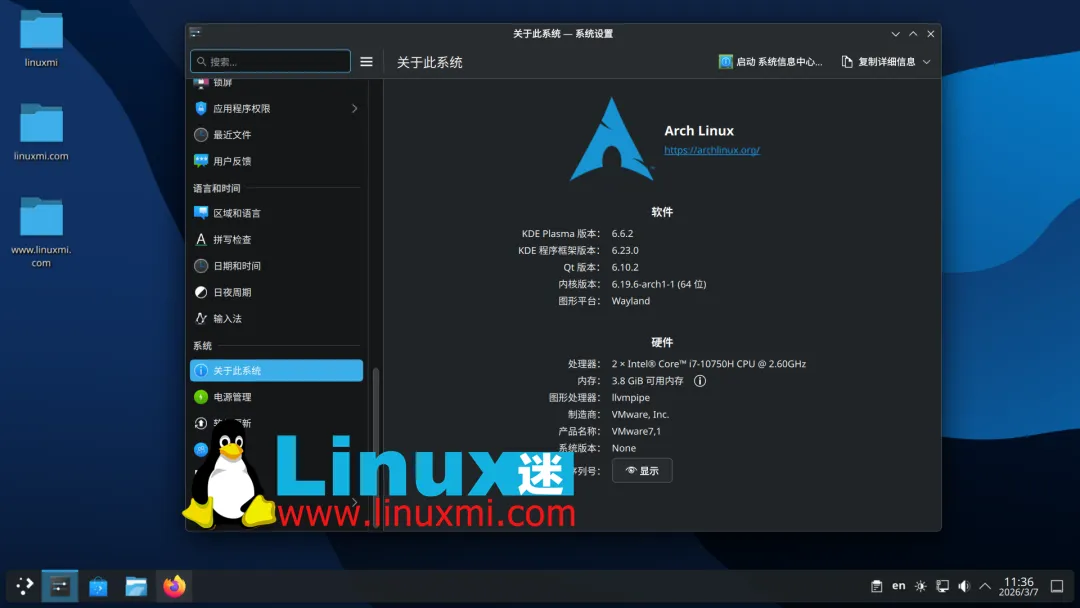Click the Arch Linux logo

click(611, 139)
